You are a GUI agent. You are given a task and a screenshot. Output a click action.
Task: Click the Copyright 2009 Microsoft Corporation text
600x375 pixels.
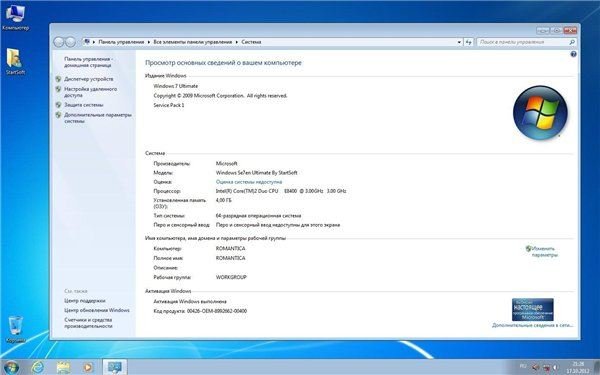coord(220,96)
